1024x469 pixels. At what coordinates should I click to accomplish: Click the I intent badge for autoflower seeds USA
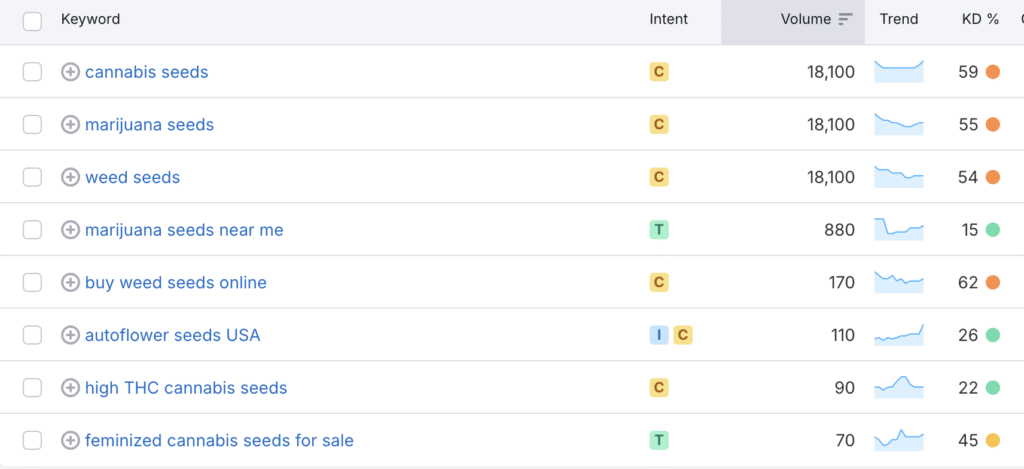coord(659,335)
